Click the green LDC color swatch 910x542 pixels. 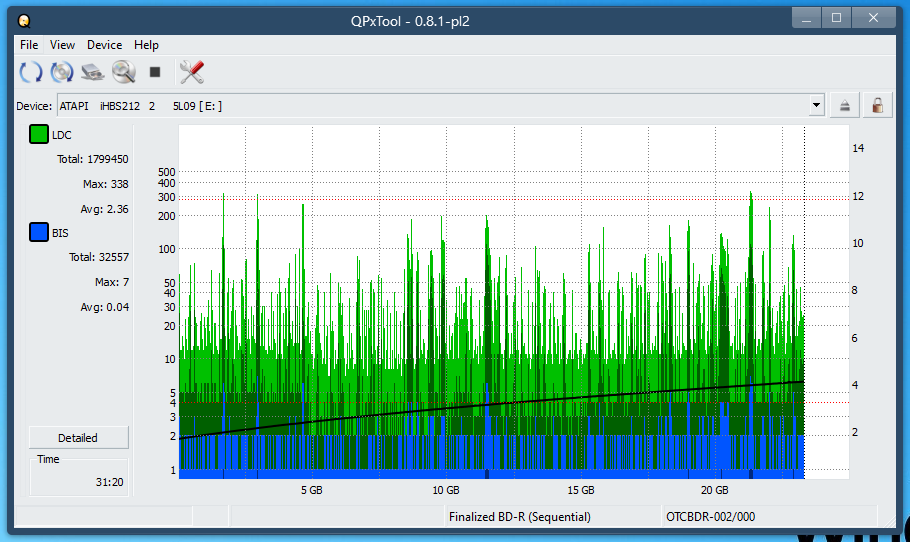[x=39, y=134]
